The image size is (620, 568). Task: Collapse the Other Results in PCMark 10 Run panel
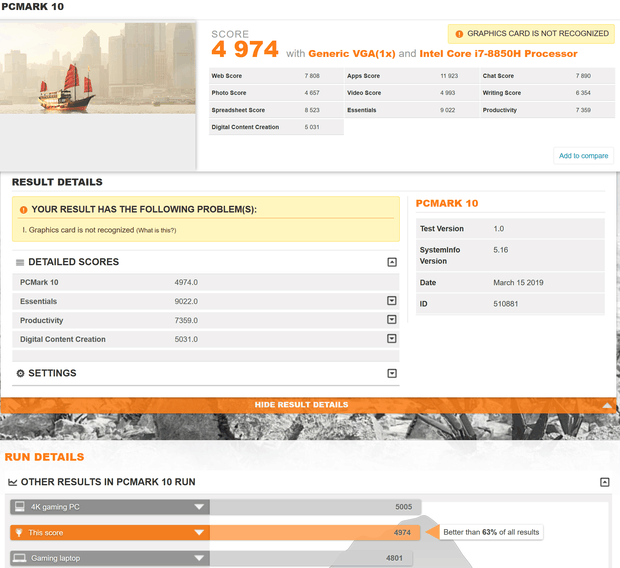(x=605, y=482)
